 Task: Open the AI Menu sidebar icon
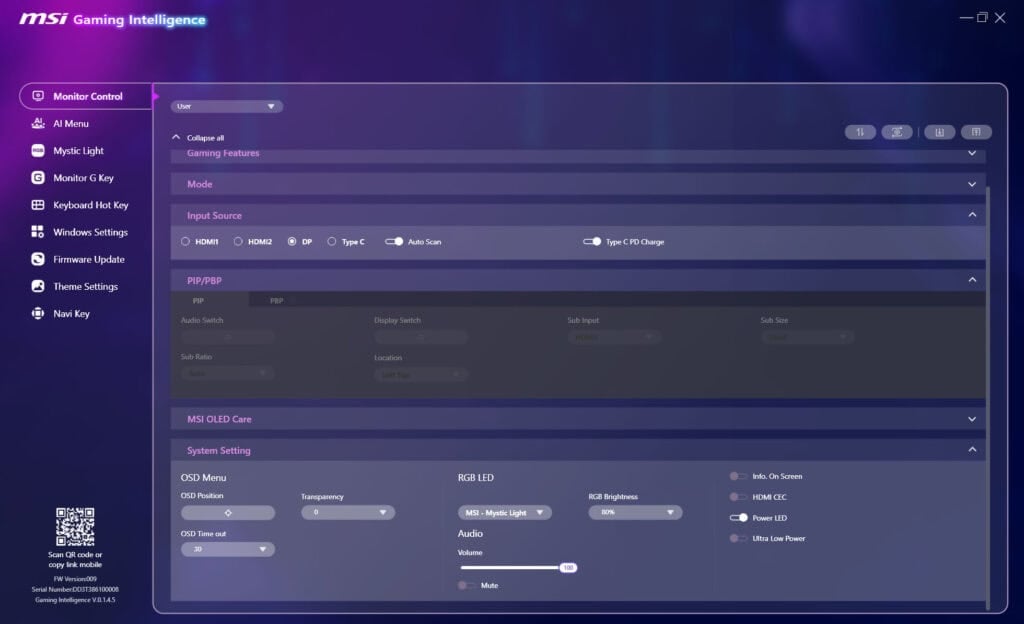(38, 123)
